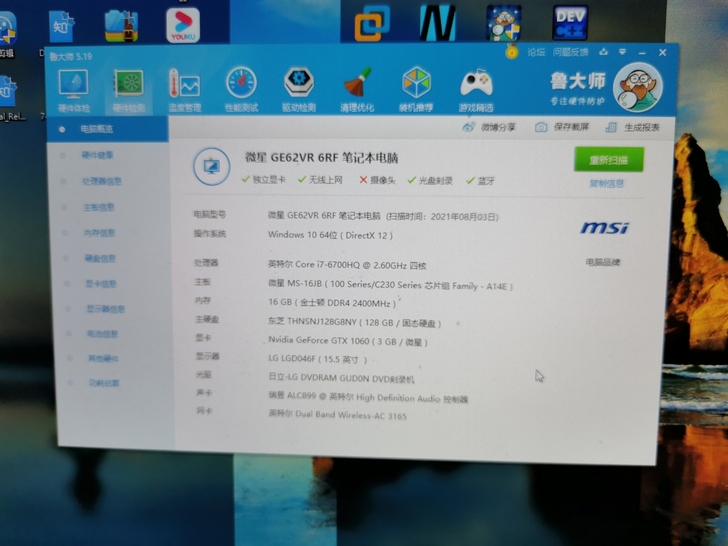728x546 pixels.
Task: Share via 微博分享
Action: (489, 127)
